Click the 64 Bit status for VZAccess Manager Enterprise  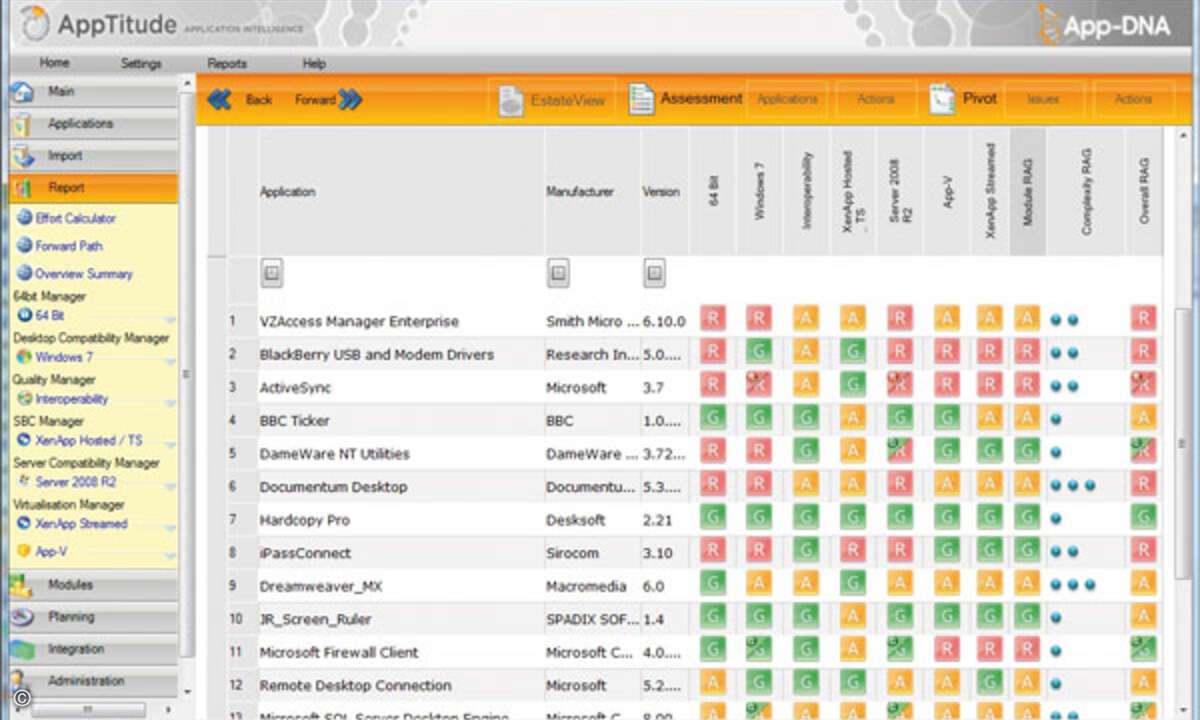click(x=713, y=319)
